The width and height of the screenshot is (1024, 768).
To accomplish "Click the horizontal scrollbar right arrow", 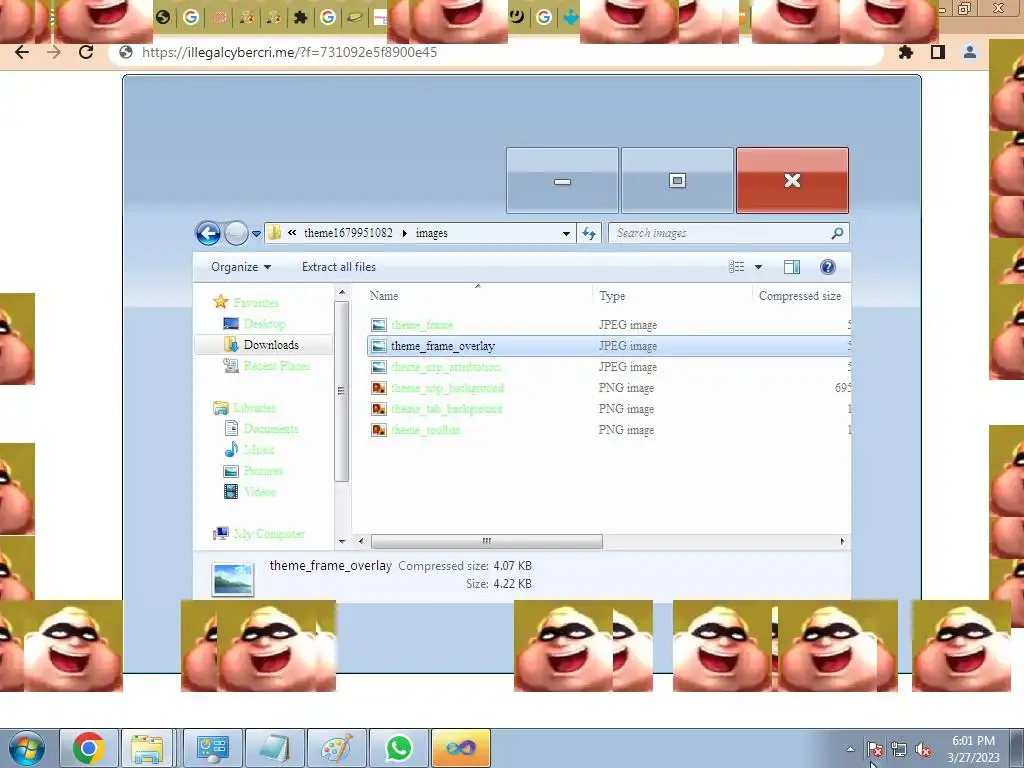I will (x=842, y=541).
